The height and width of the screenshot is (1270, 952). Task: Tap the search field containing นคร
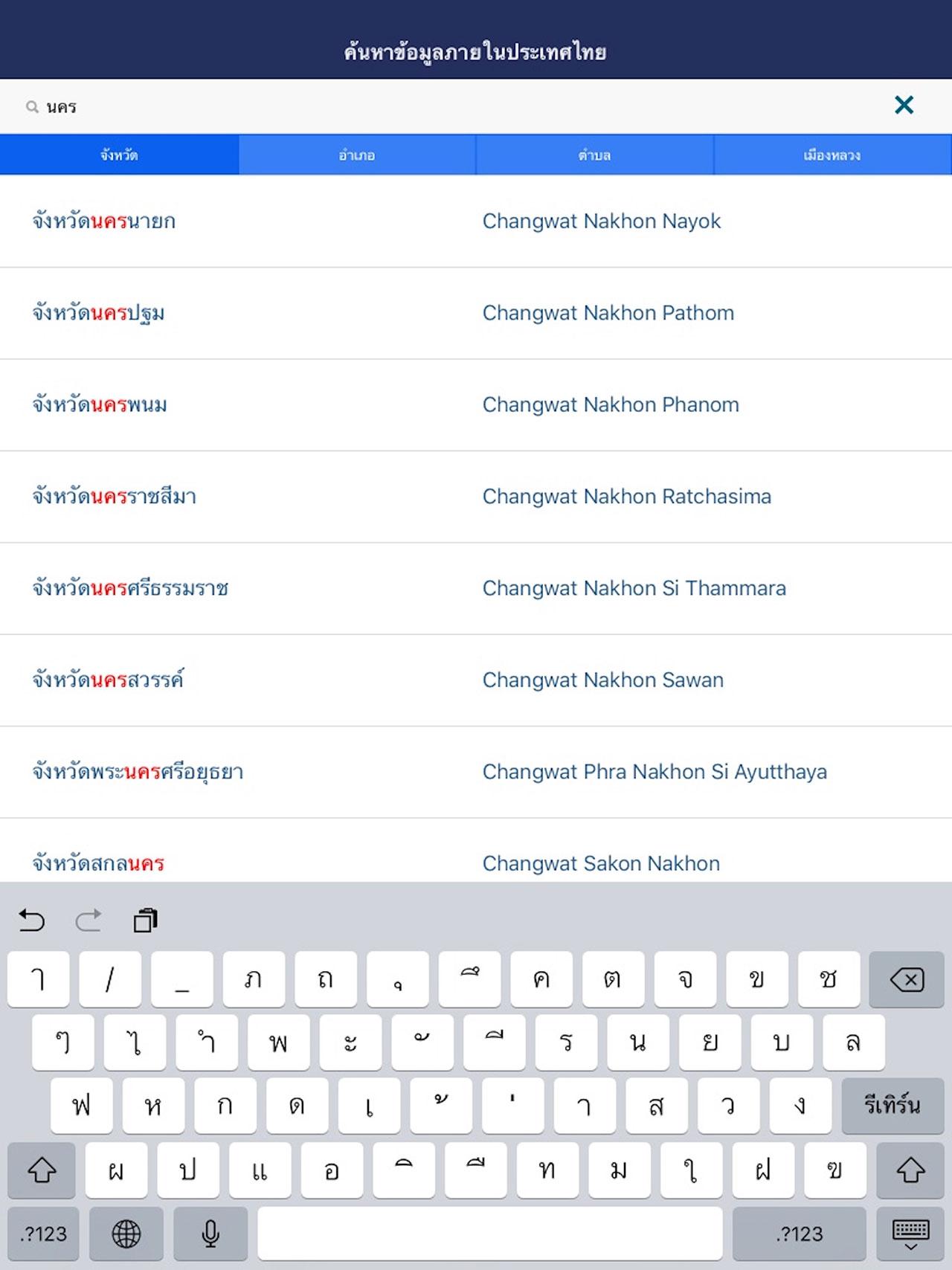[x=446, y=106]
